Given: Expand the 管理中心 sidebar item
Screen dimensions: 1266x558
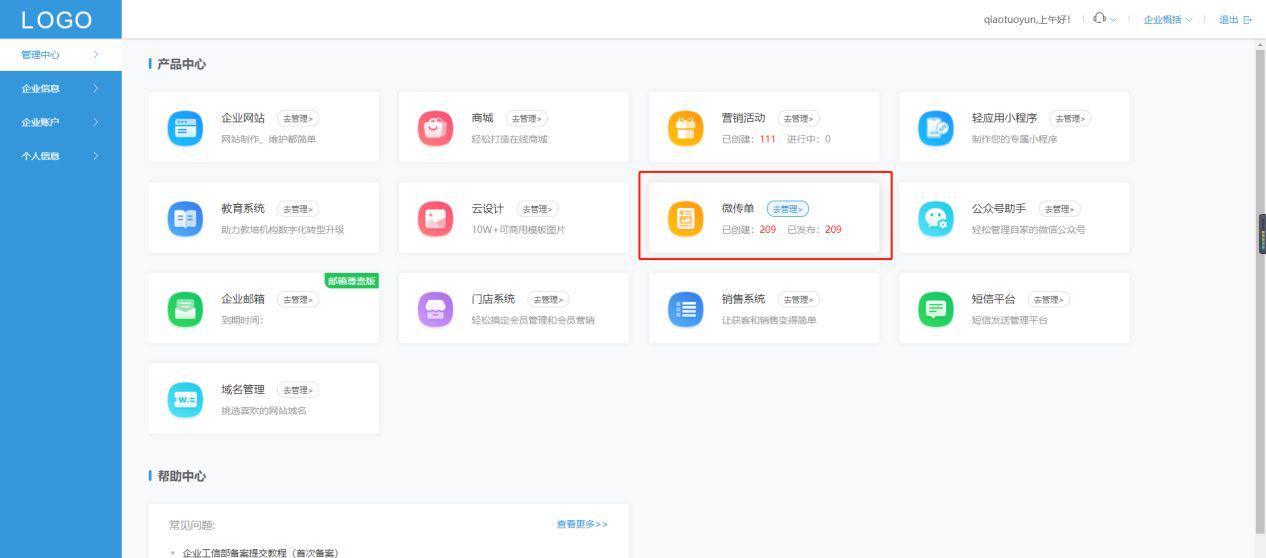Looking at the screenshot, I should click(x=60, y=55).
